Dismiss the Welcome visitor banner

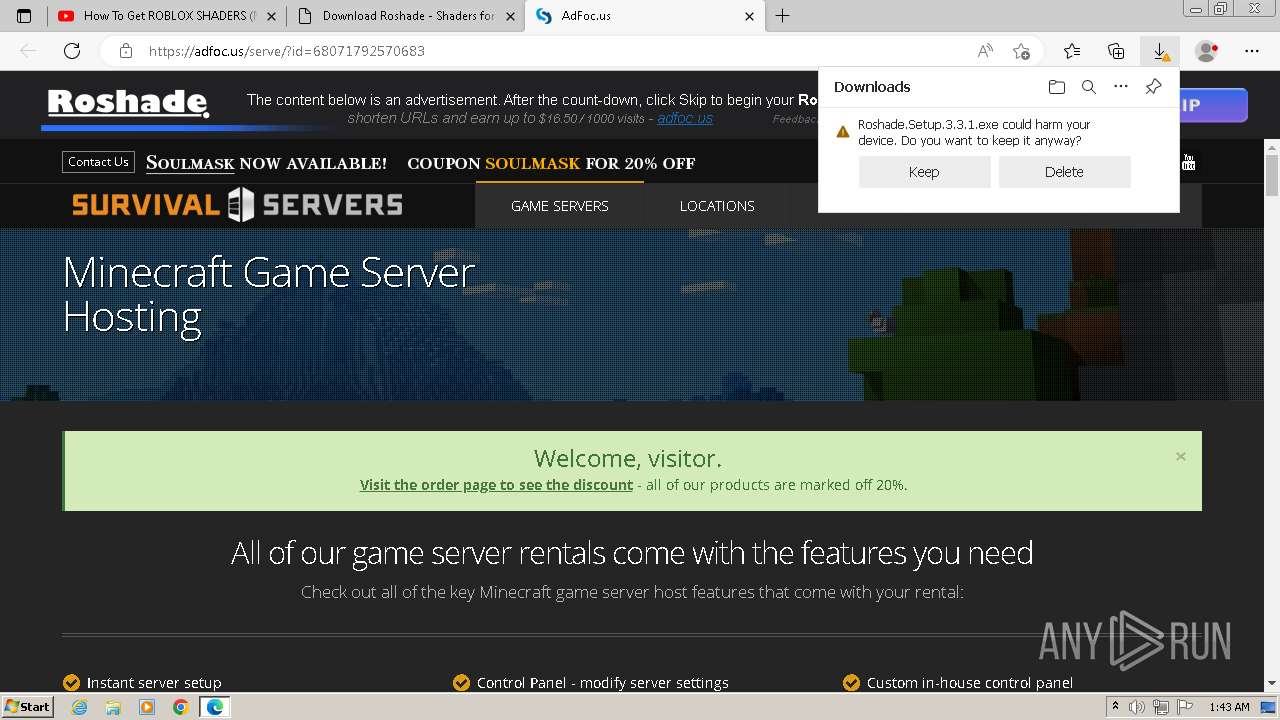1181,456
